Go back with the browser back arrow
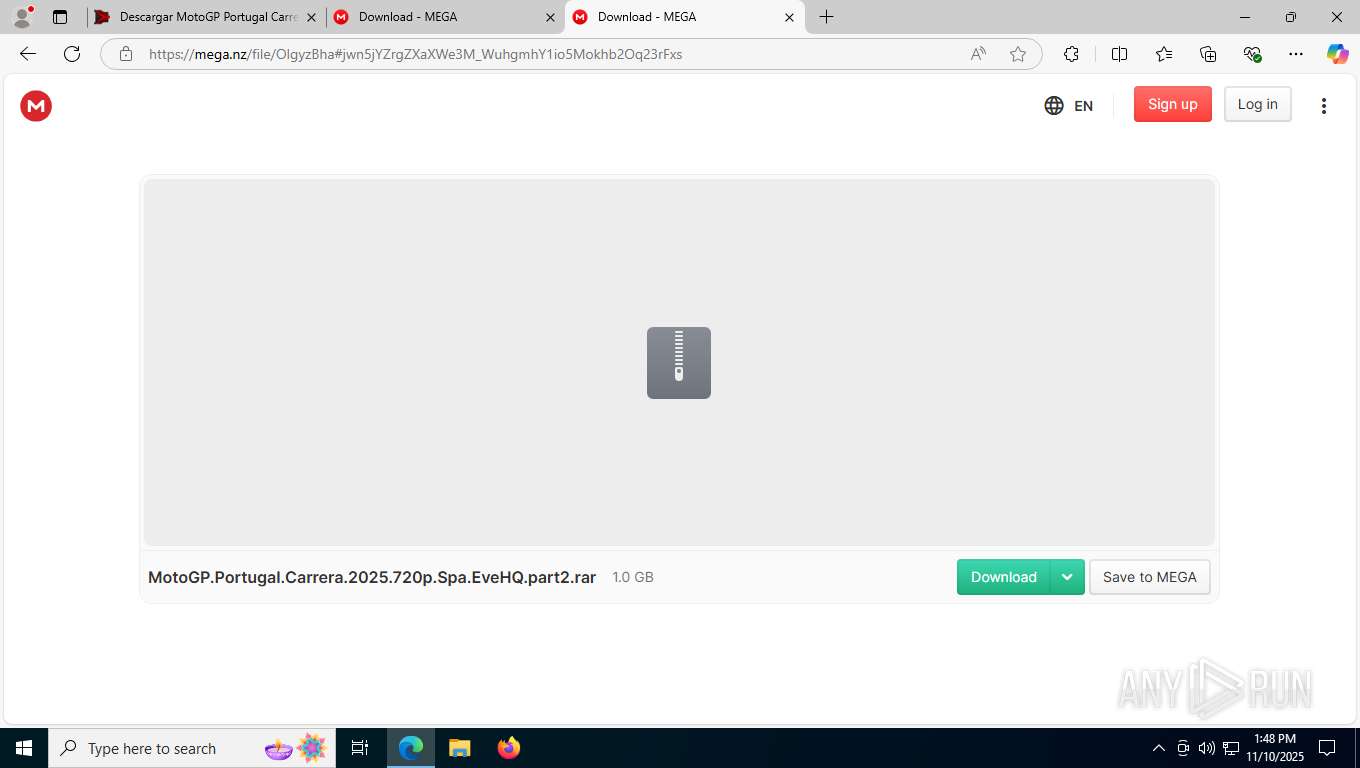This screenshot has height=768, width=1360. tap(28, 54)
